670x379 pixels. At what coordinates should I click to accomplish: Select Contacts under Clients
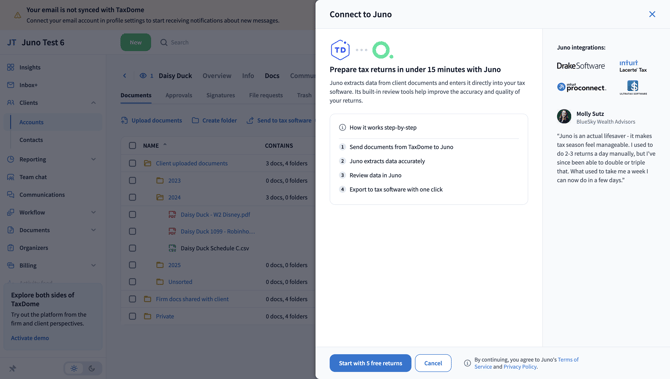pyautogui.click(x=31, y=140)
